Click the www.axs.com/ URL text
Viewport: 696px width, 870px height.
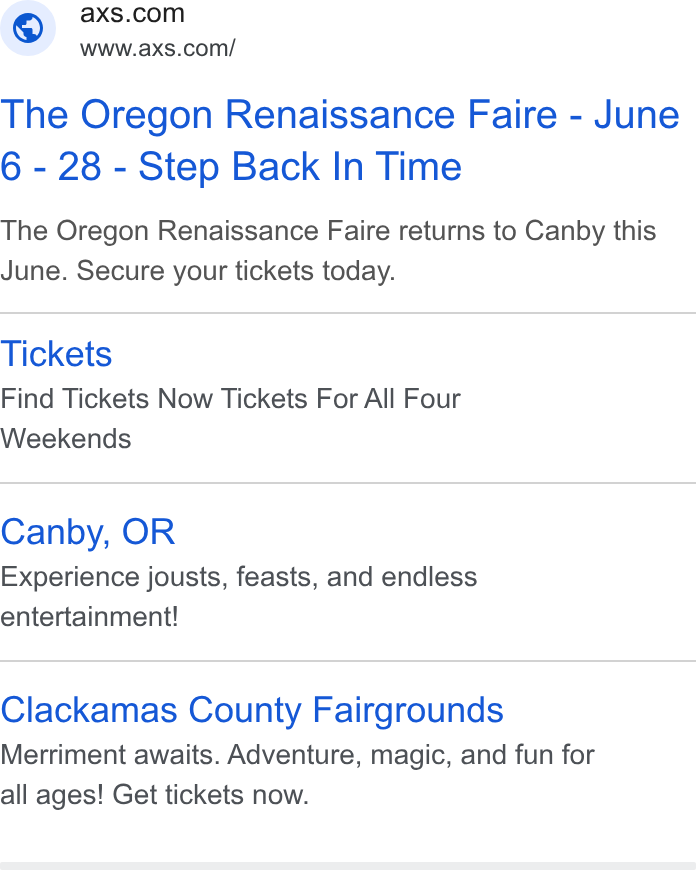click(x=158, y=48)
